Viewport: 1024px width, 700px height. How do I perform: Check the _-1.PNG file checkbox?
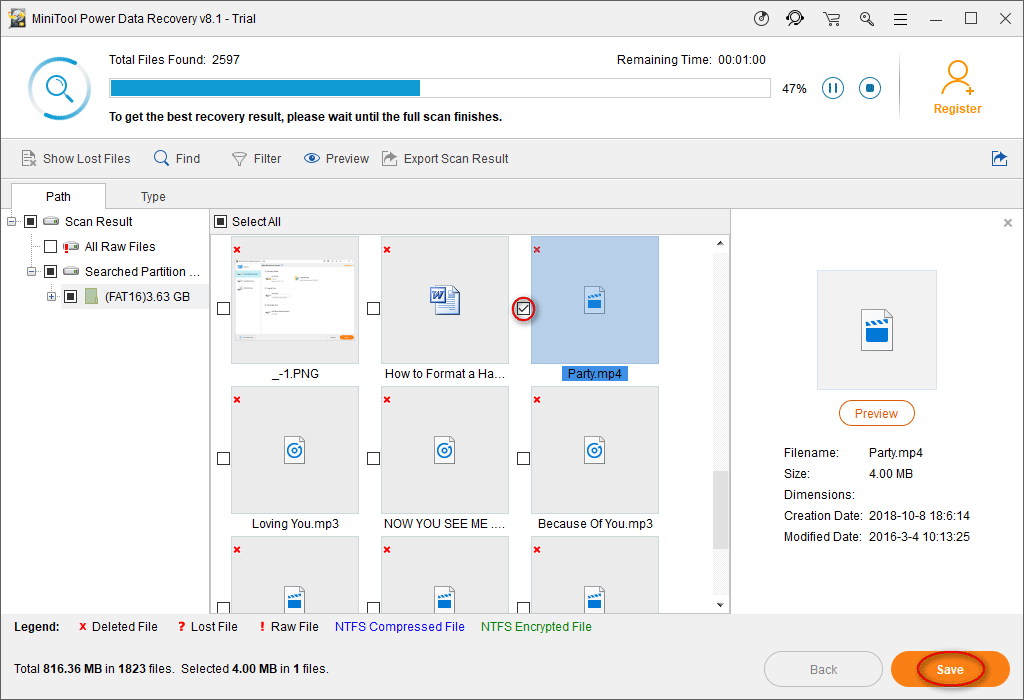tap(223, 308)
